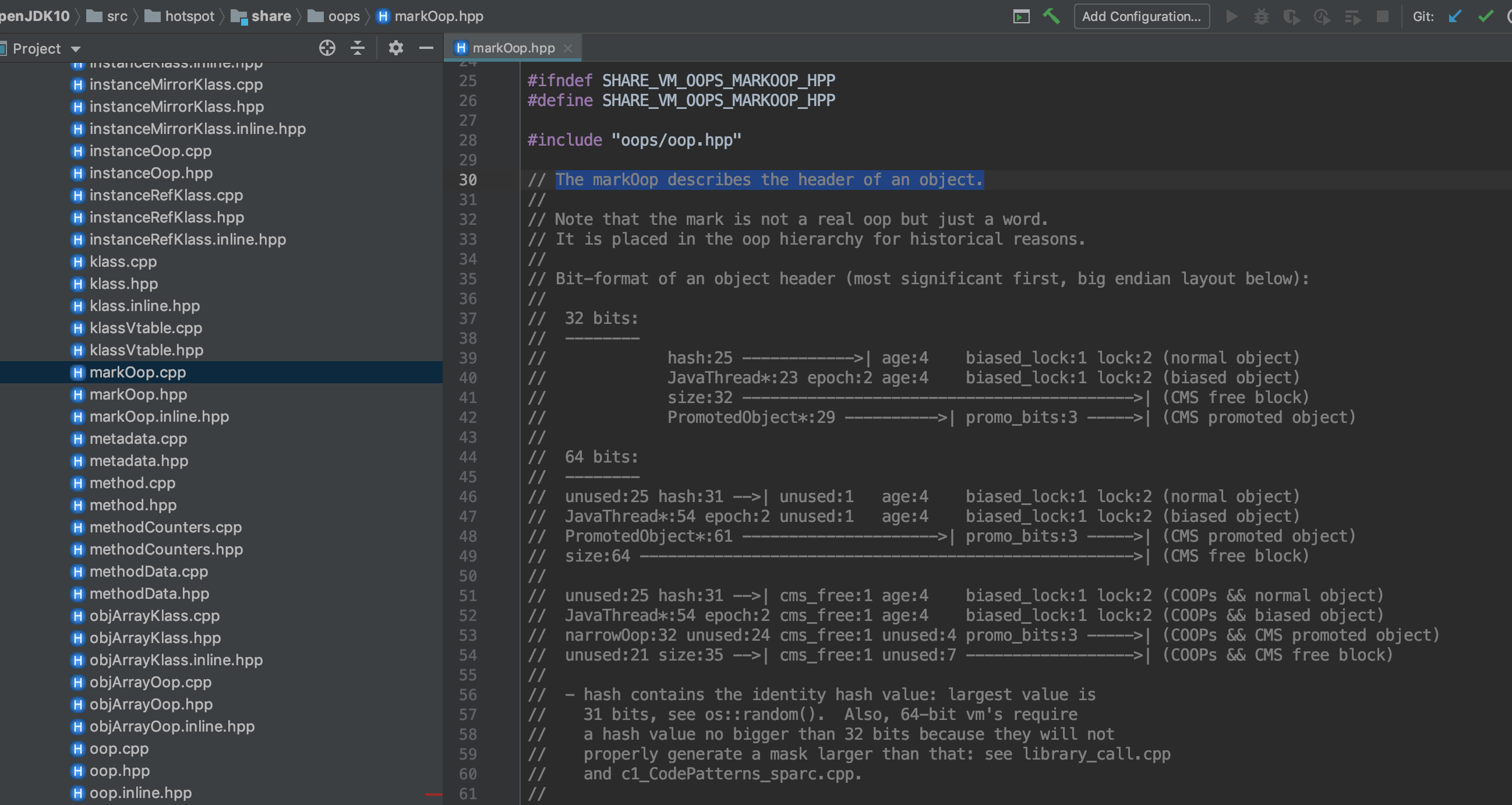
Task: Click the Debug bug icon
Action: tap(1261, 16)
